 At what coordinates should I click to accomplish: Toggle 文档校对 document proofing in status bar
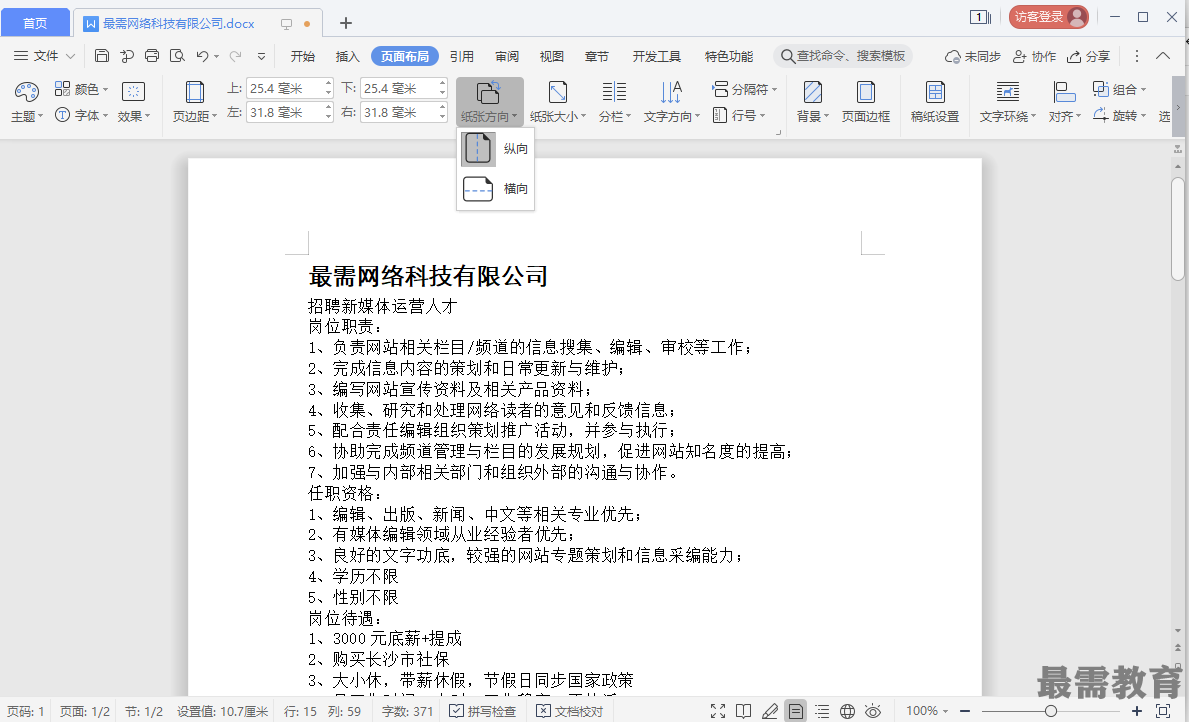pyautogui.click(x=569, y=711)
